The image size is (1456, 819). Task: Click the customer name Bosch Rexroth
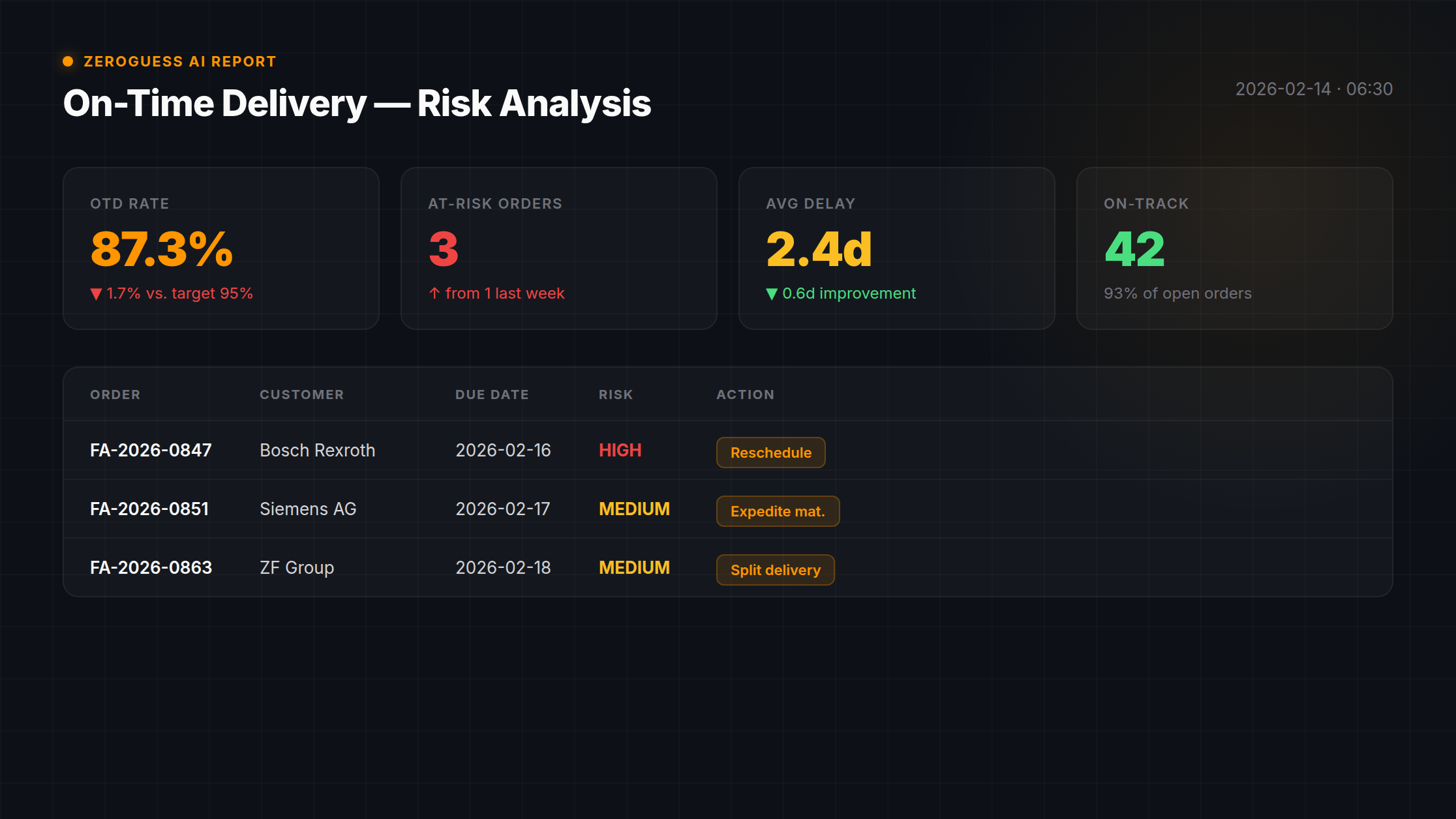[x=317, y=450]
